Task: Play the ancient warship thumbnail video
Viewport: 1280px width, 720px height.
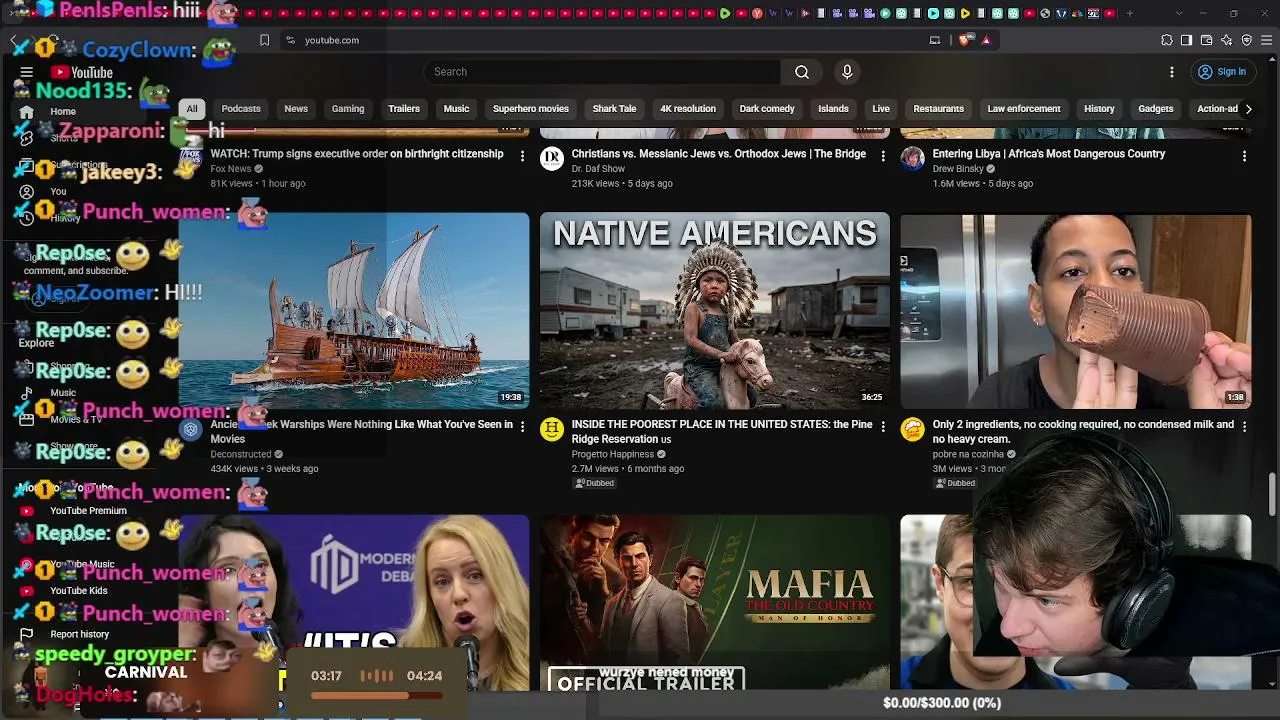Action: tap(354, 310)
